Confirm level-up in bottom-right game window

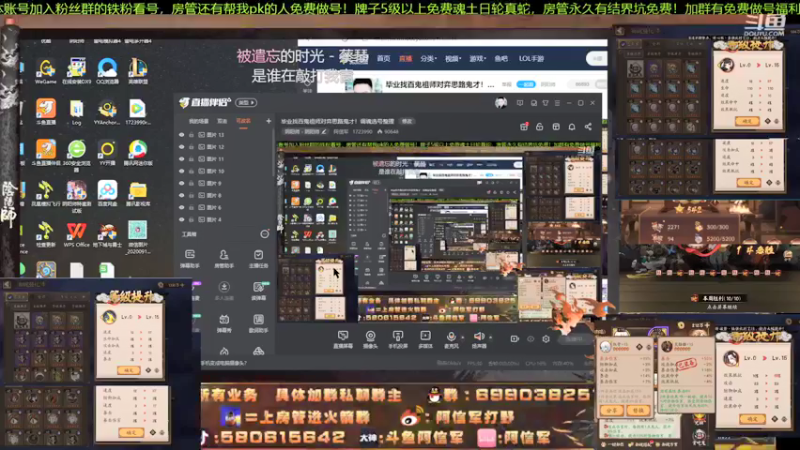pos(752,419)
